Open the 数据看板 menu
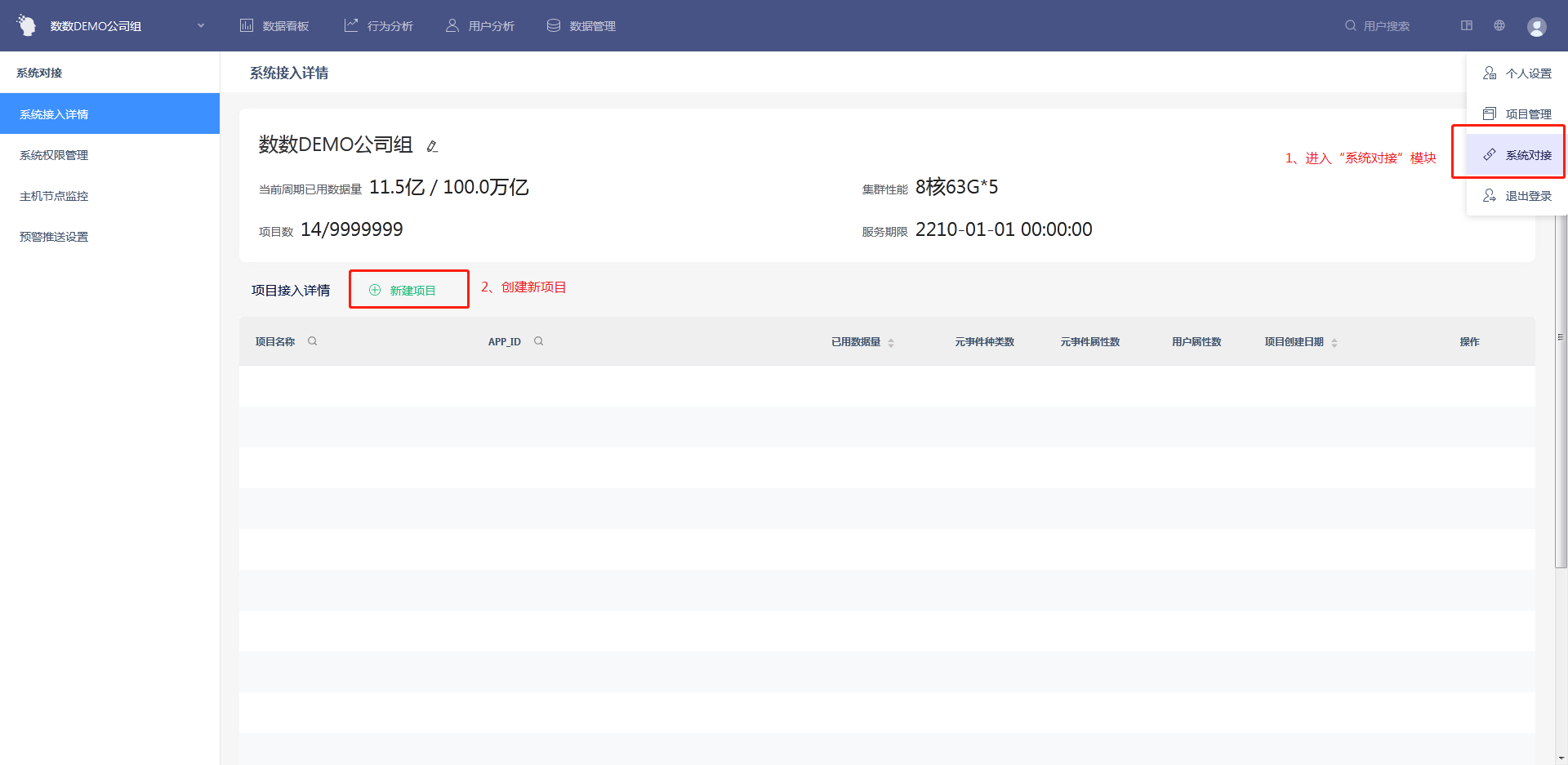Image resolution: width=1568 pixels, height=765 pixels. (274, 26)
